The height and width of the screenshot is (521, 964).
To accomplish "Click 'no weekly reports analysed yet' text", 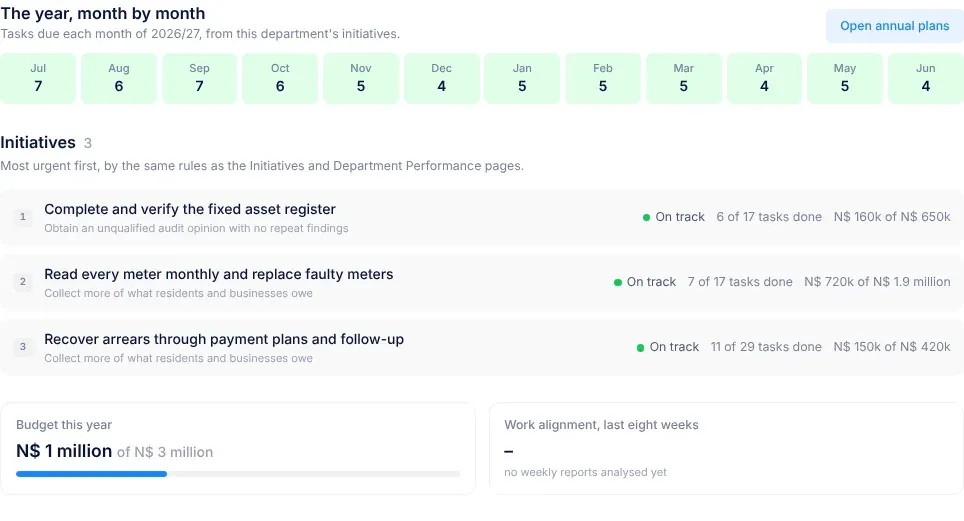I will [585, 472].
